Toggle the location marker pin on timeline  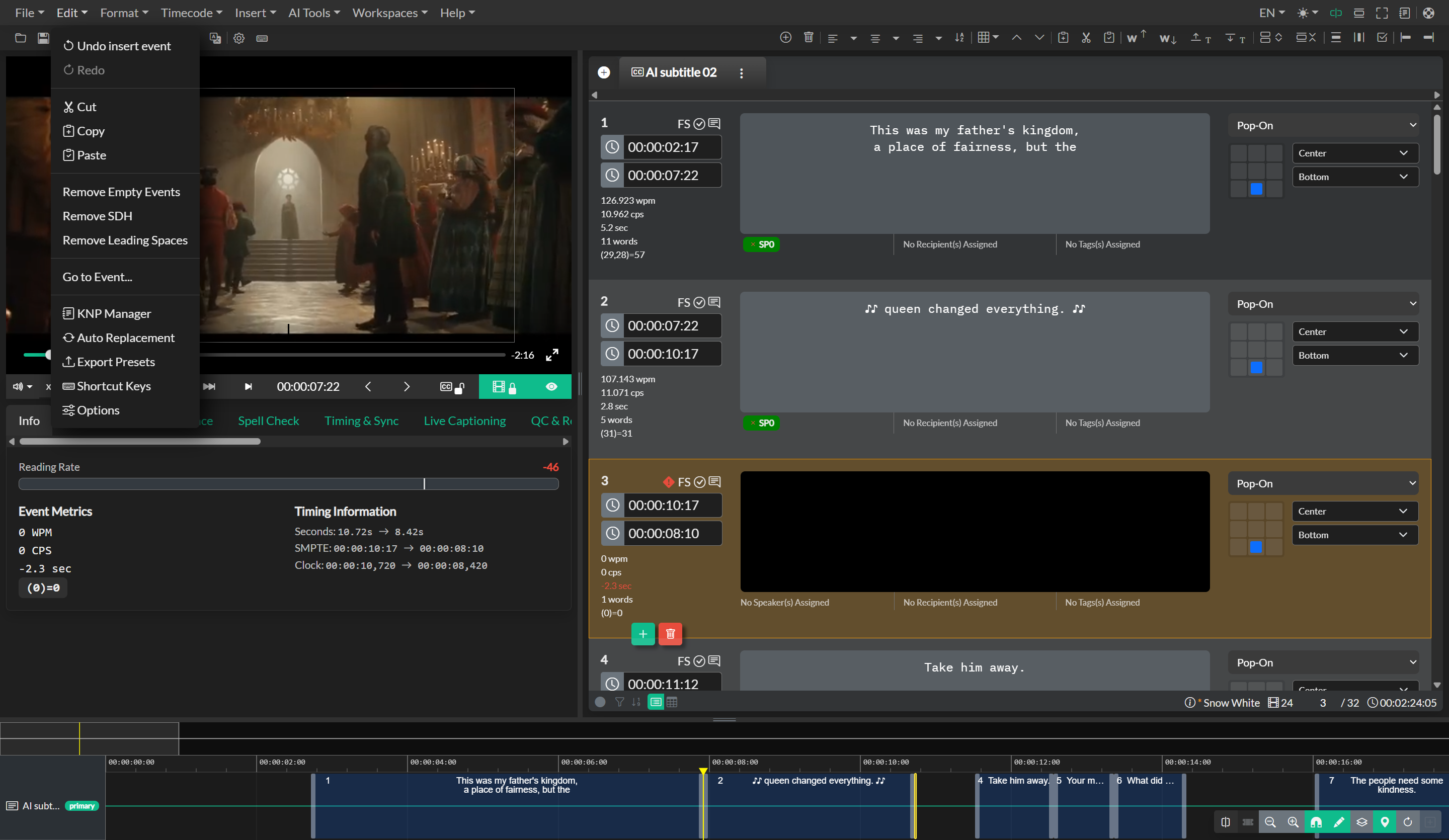click(1385, 821)
